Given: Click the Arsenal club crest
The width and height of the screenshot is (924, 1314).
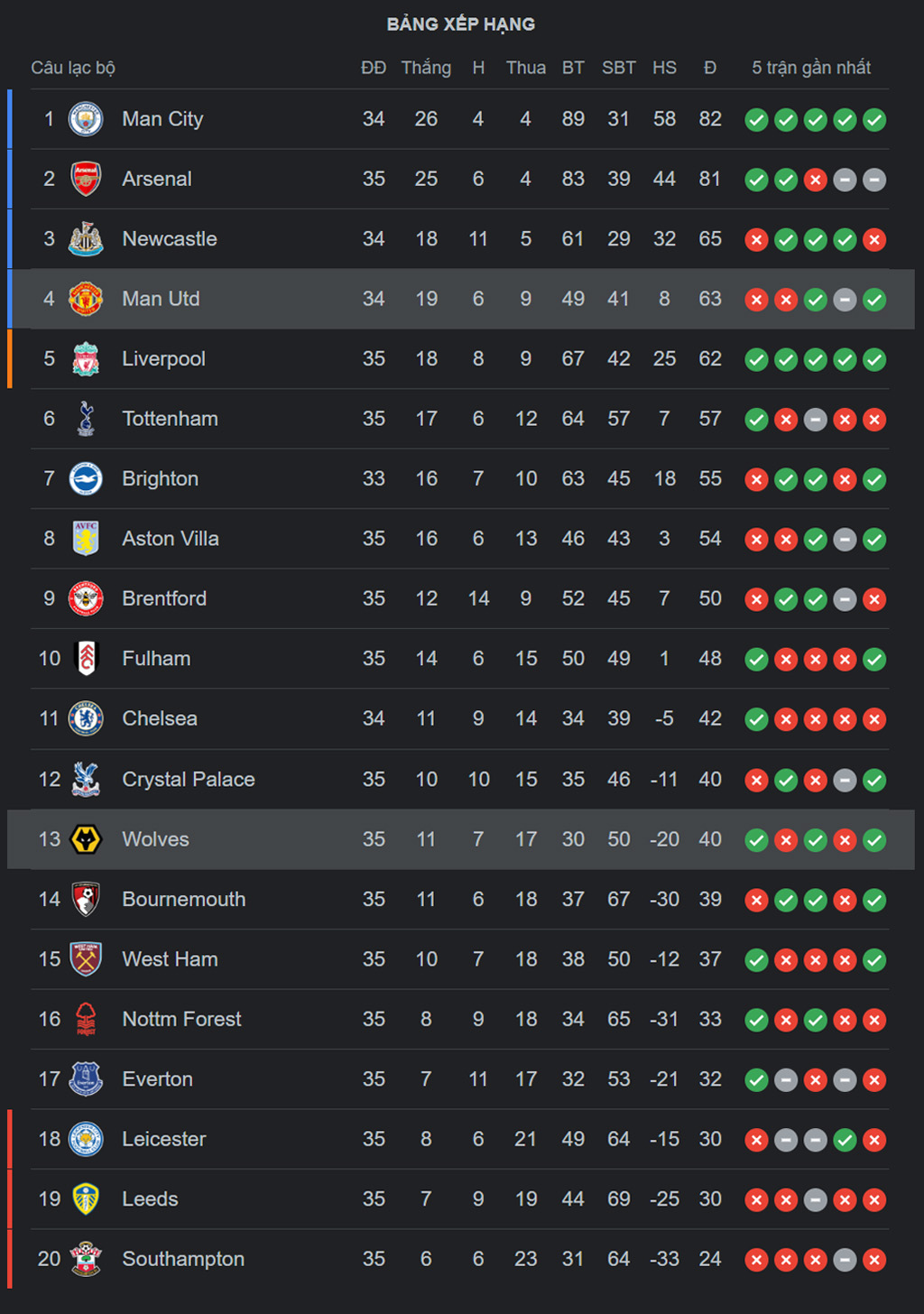Looking at the screenshot, I should [x=86, y=179].
